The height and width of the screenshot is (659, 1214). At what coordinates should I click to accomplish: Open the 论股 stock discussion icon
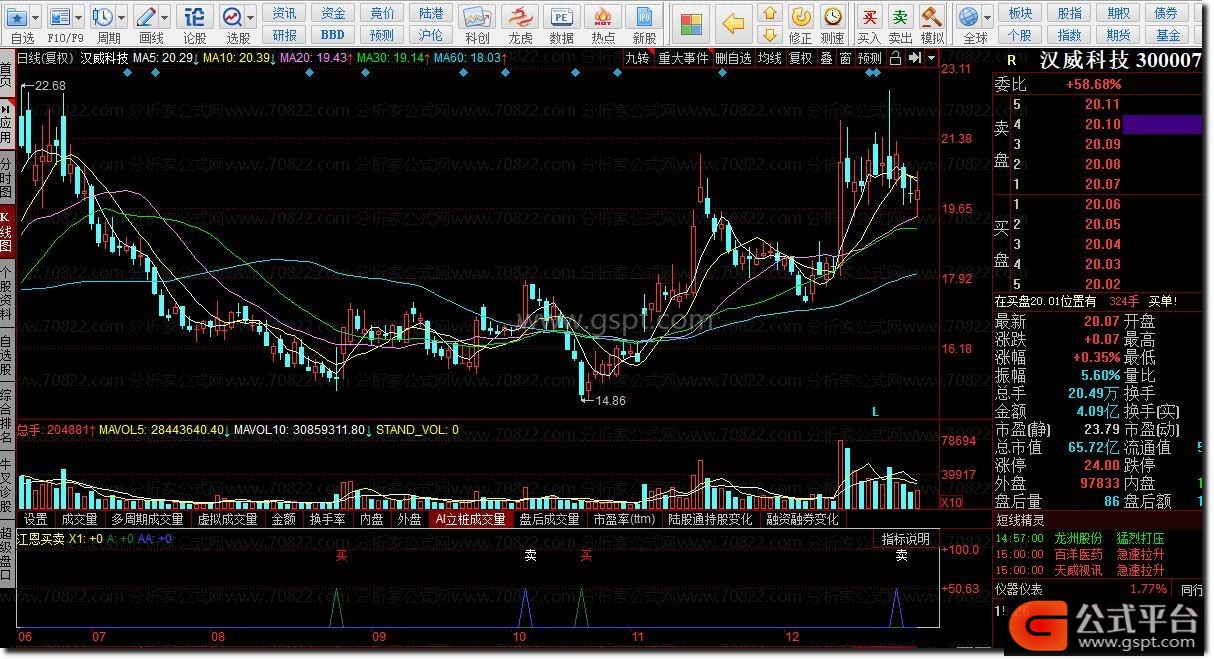tap(195, 17)
